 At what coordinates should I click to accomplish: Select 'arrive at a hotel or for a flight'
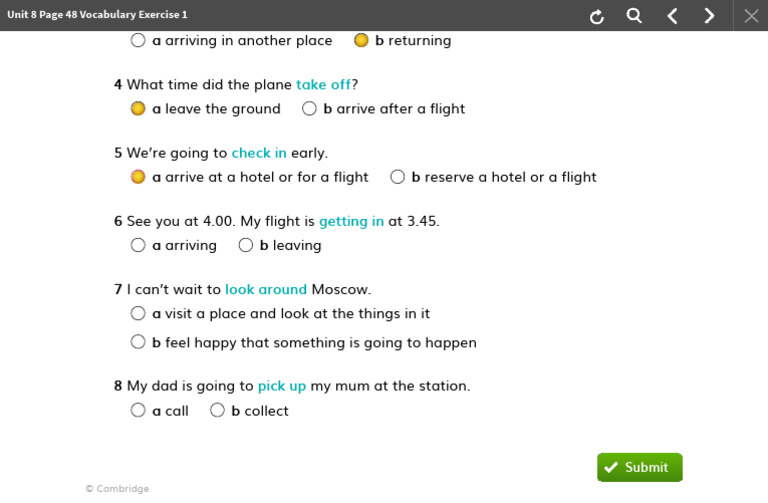[x=138, y=177]
